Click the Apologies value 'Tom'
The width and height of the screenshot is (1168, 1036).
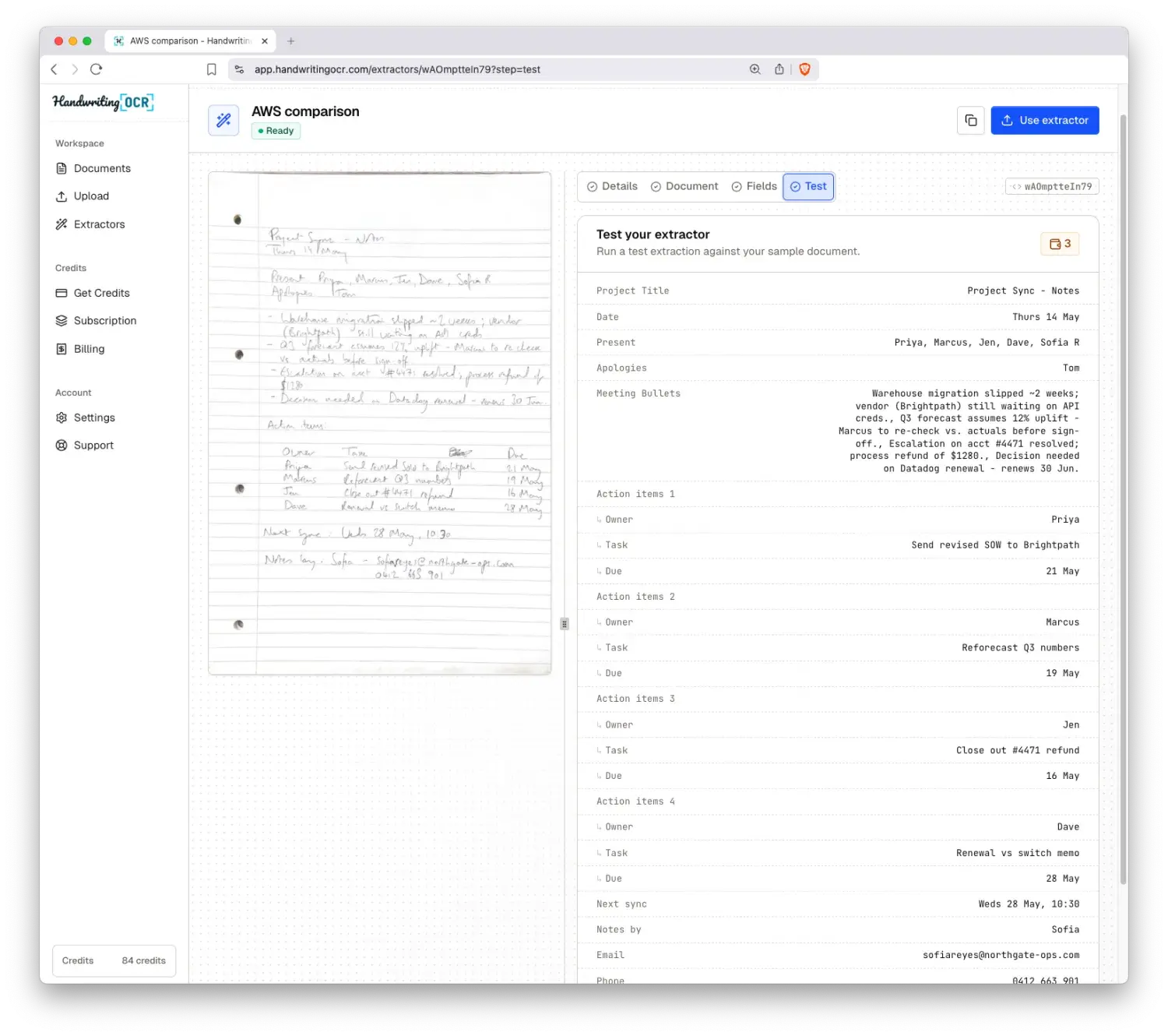[1071, 368]
